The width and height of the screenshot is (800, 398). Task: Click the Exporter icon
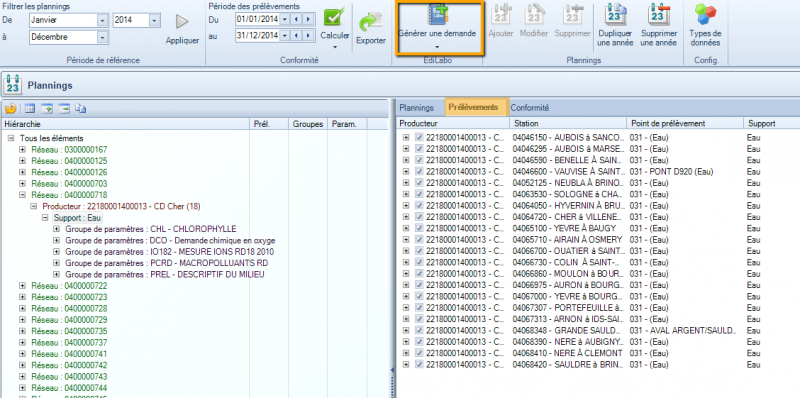[370, 22]
